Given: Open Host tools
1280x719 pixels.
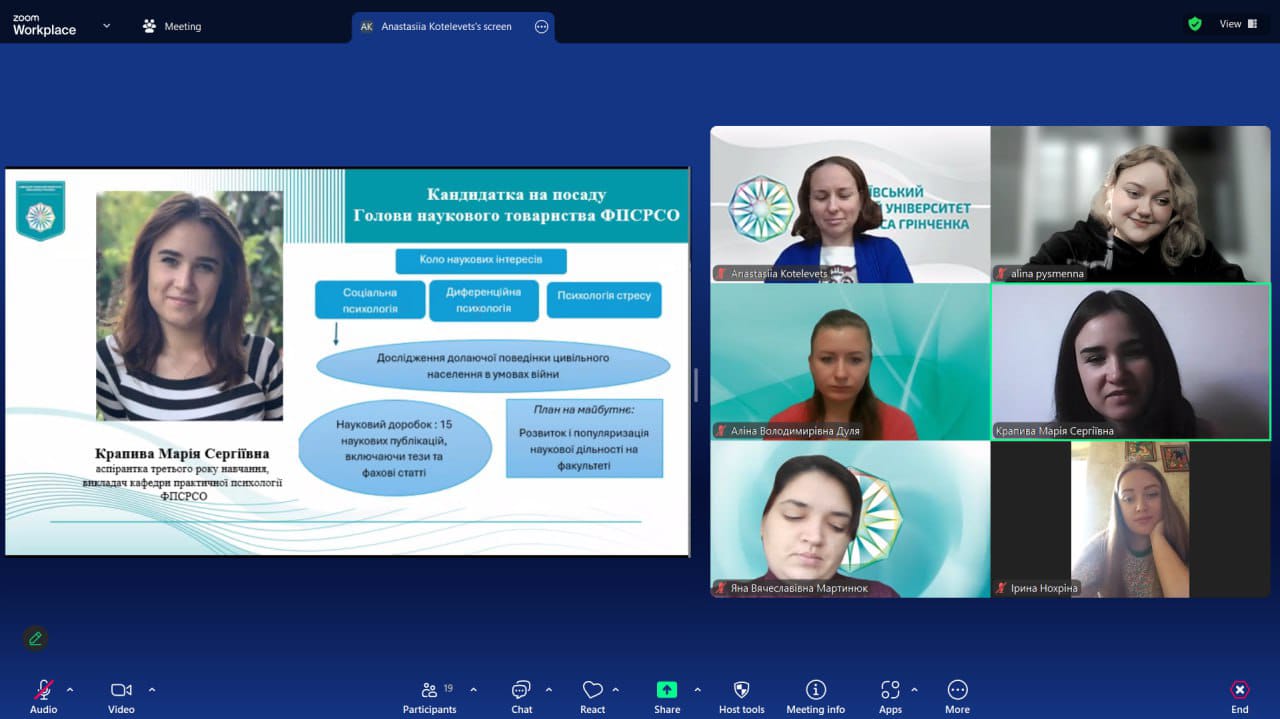Looking at the screenshot, I should 741,690.
